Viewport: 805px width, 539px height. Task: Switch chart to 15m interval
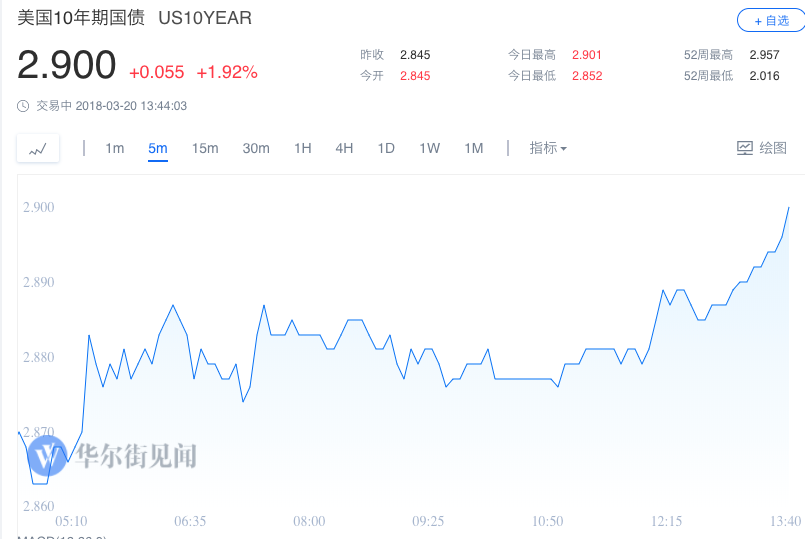coord(205,148)
